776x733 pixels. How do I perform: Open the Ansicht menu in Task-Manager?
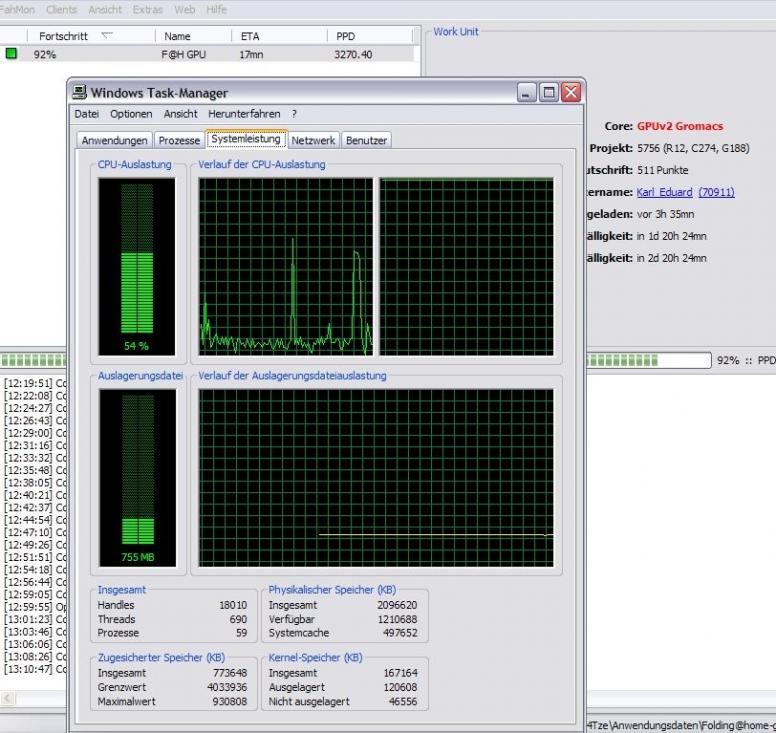tap(181, 114)
